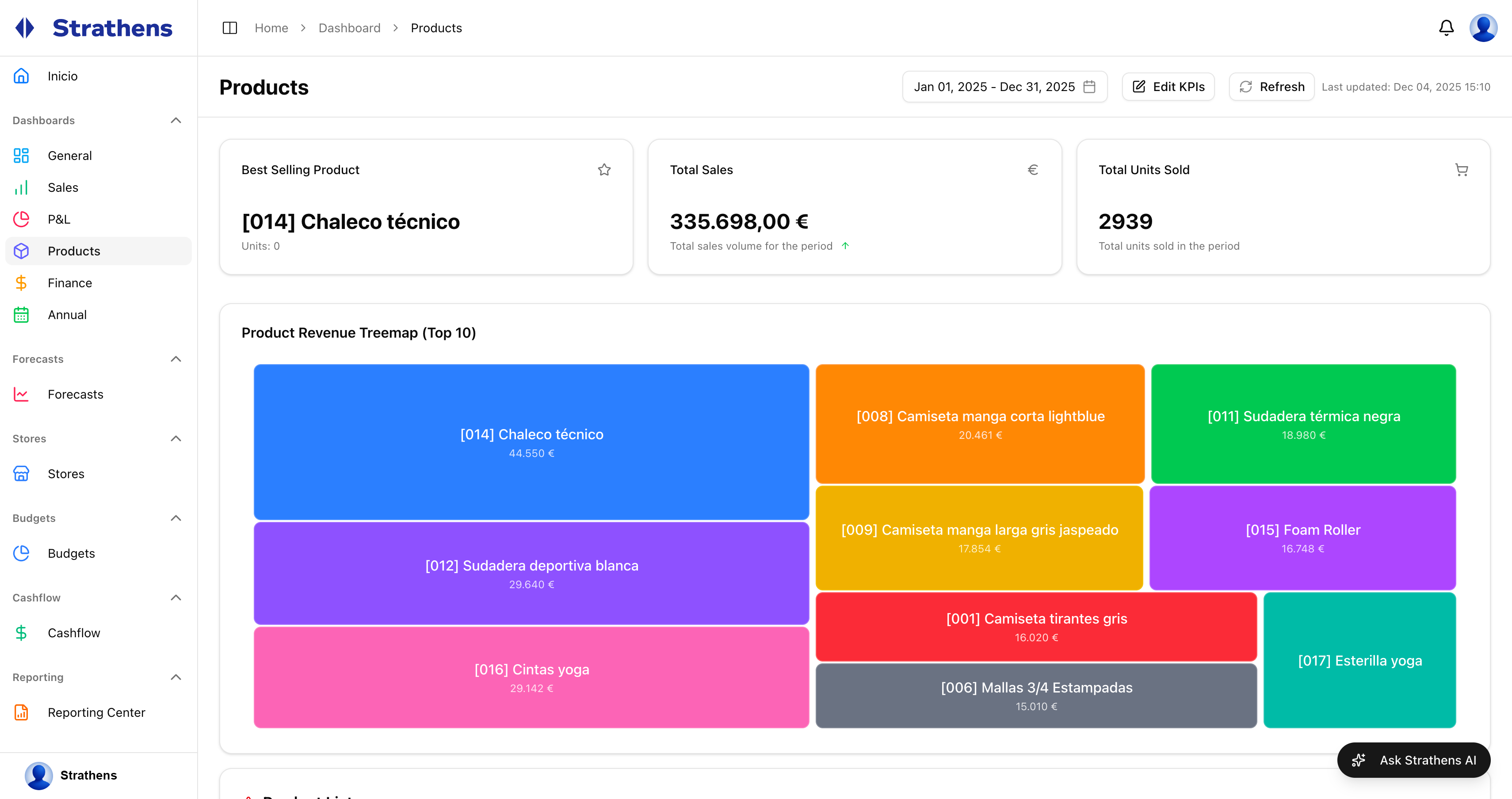Image resolution: width=1512 pixels, height=799 pixels.
Task: Click the Strathens logo icon
Action: coord(25,27)
